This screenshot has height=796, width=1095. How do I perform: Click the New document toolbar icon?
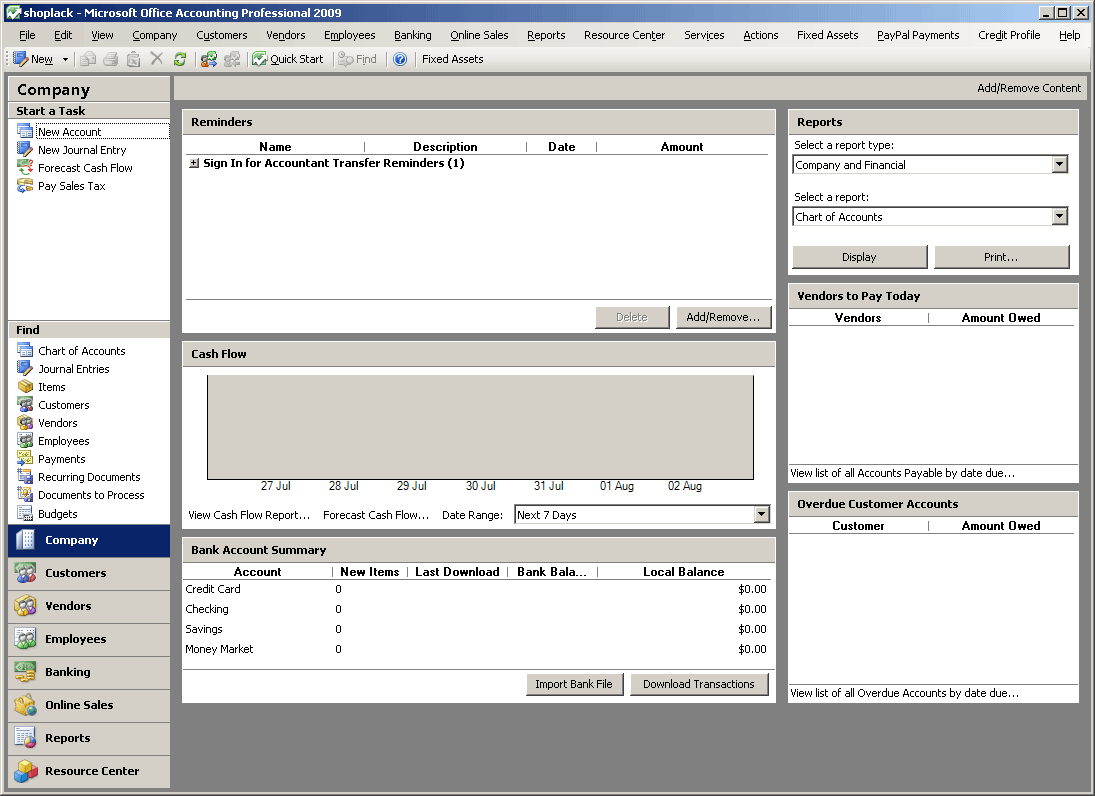pos(20,59)
